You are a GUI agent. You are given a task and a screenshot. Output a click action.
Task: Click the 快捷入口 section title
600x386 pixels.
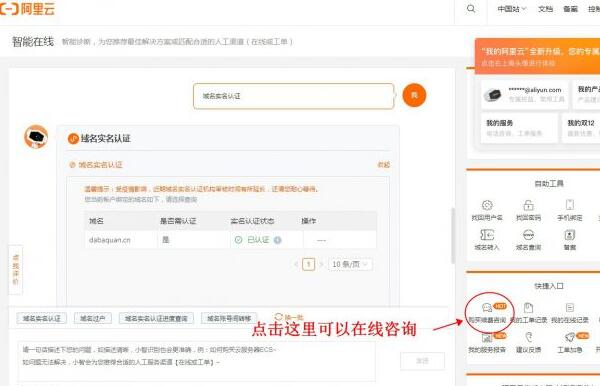549,286
